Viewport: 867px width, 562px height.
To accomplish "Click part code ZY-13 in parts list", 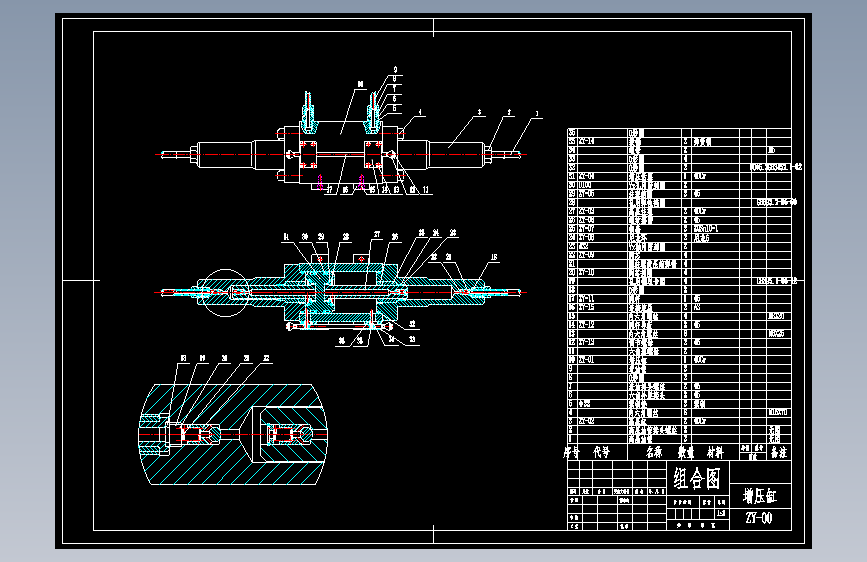I will [x=586, y=342].
